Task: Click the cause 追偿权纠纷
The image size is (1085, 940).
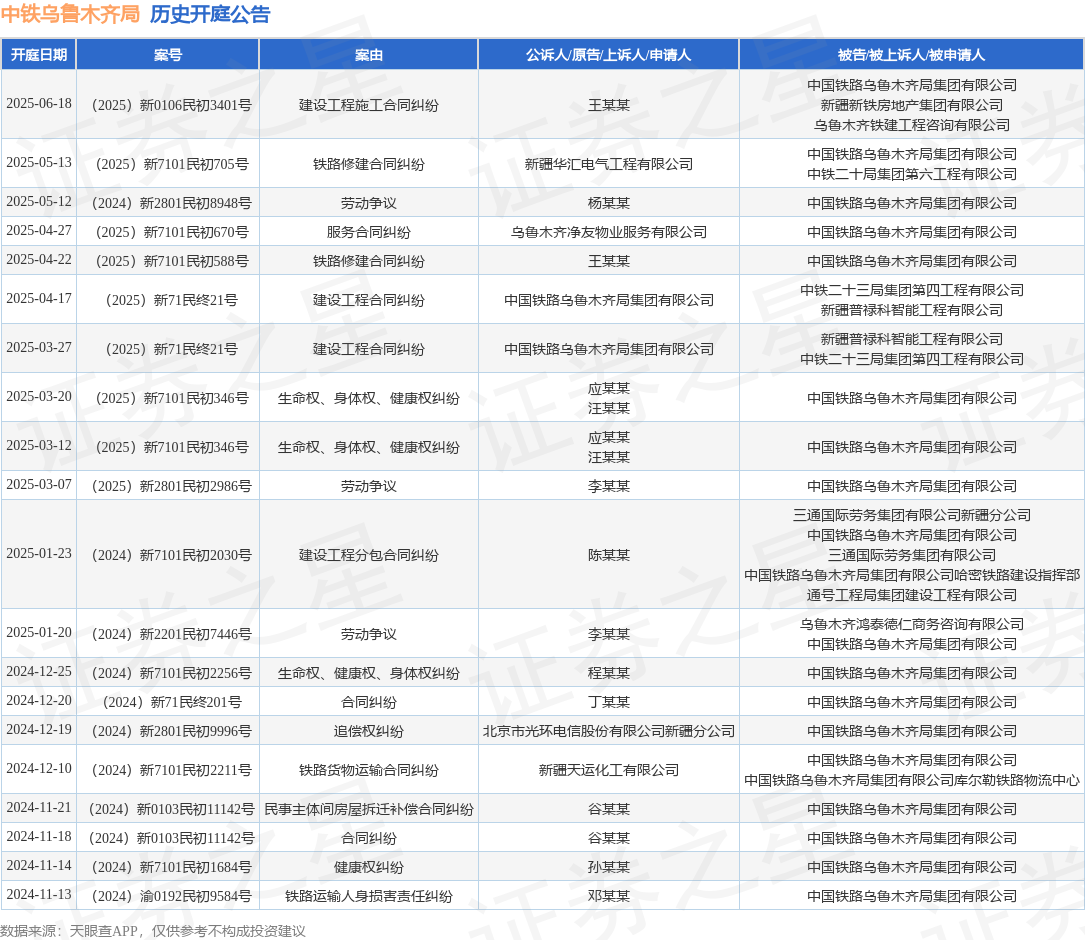Action: pos(368,732)
